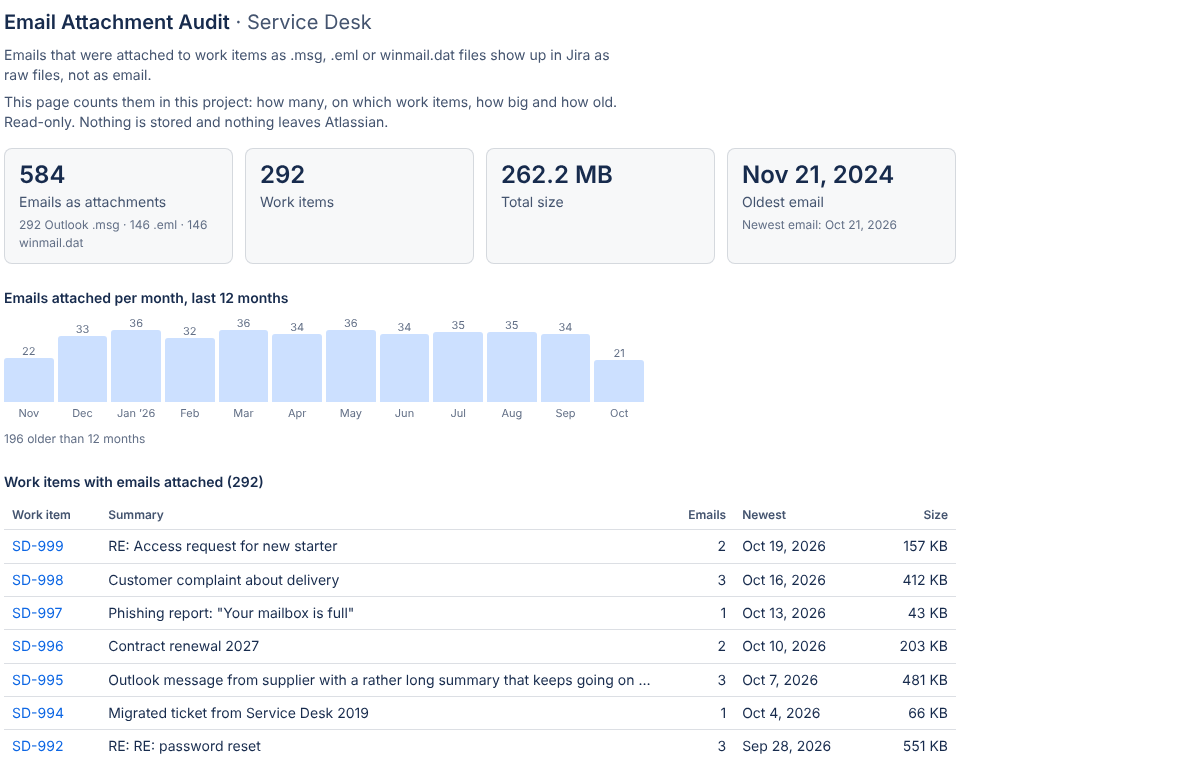The width and height of the screenshot is (1200, 760).
Task: Open work item SD-998
Action: click(x=38, y=580)
